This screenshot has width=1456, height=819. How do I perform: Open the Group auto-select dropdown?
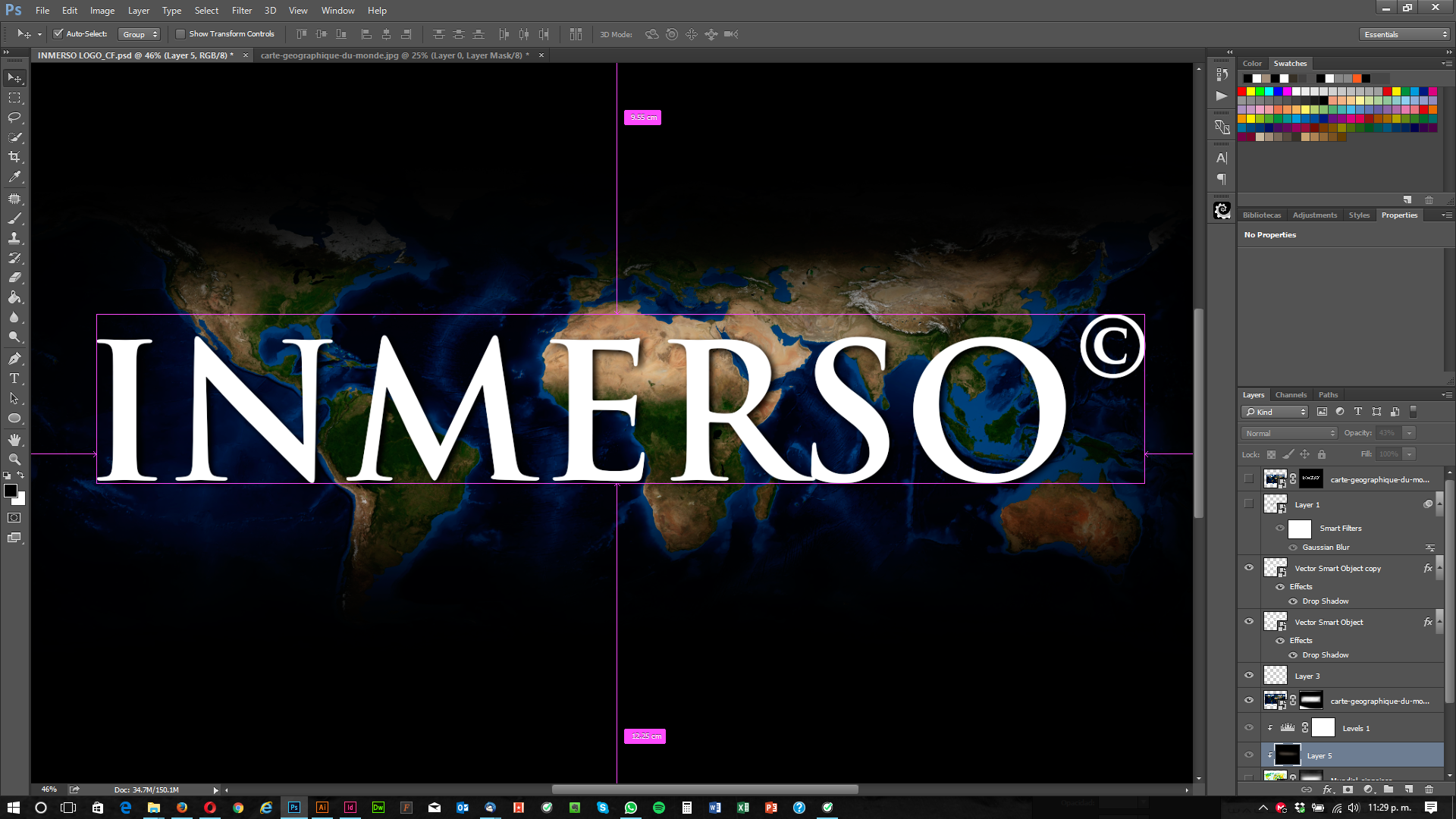140,34
